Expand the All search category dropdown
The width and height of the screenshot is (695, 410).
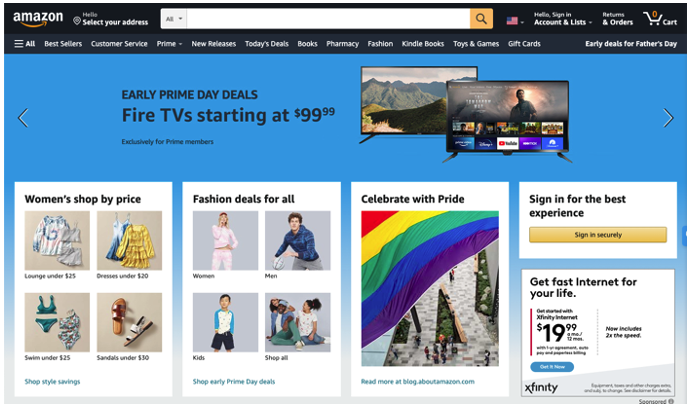[174, 19]
